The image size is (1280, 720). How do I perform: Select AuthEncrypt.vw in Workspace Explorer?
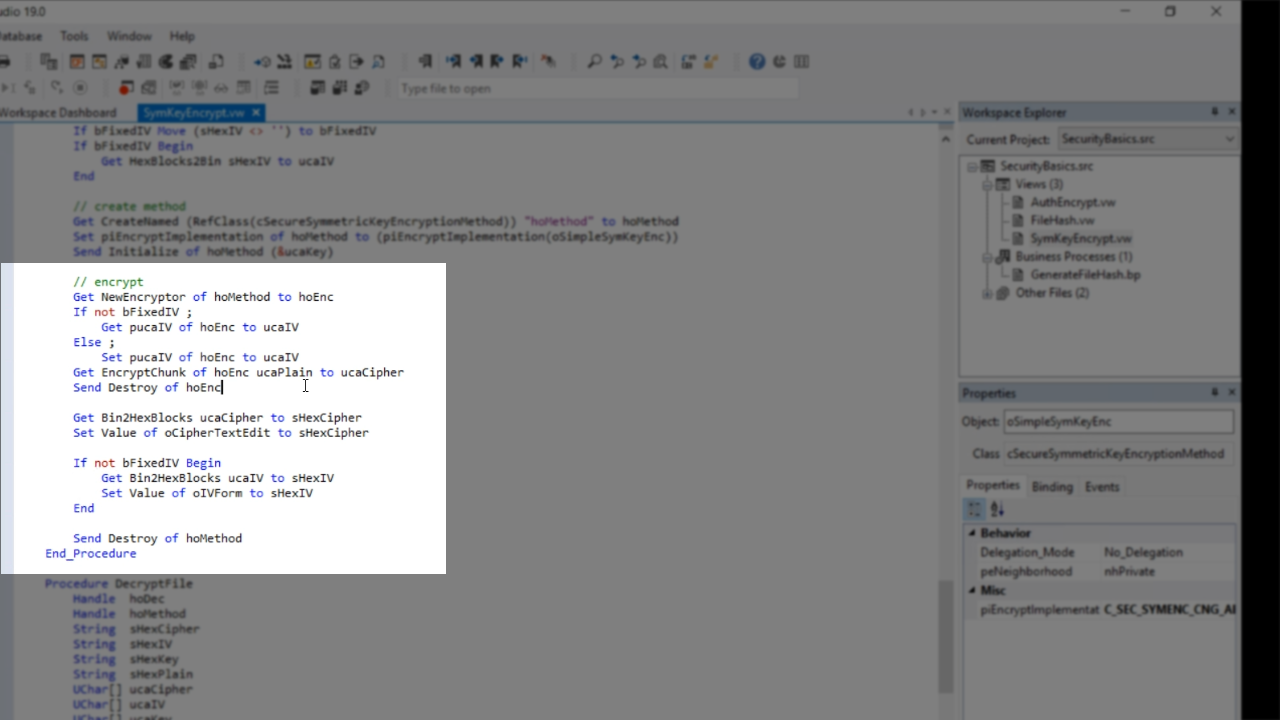coord(1072,202)
